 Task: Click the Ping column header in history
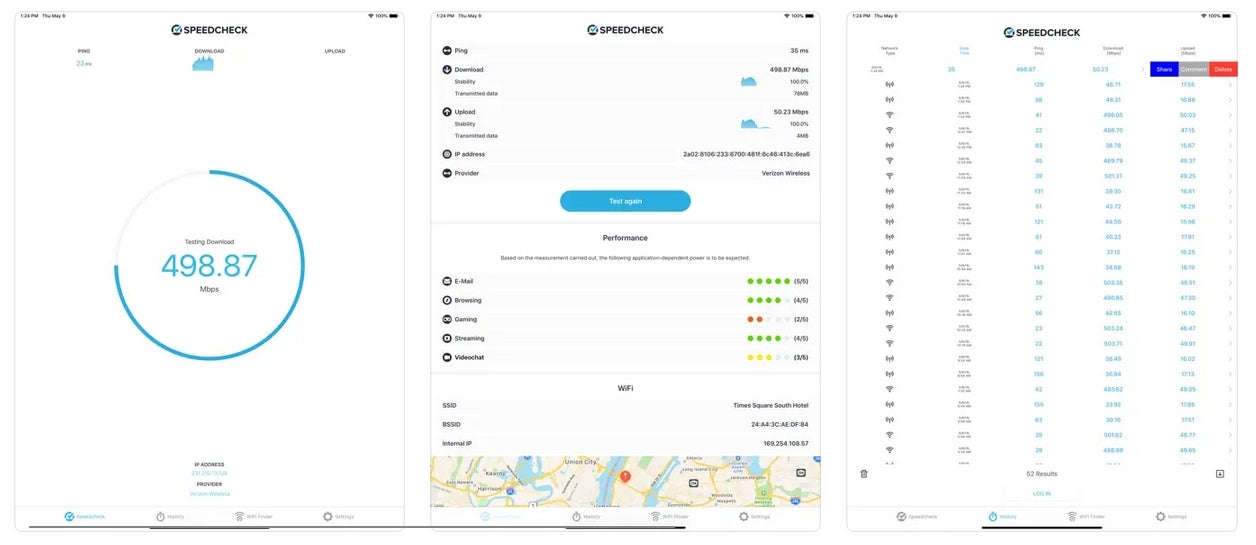1039,49
